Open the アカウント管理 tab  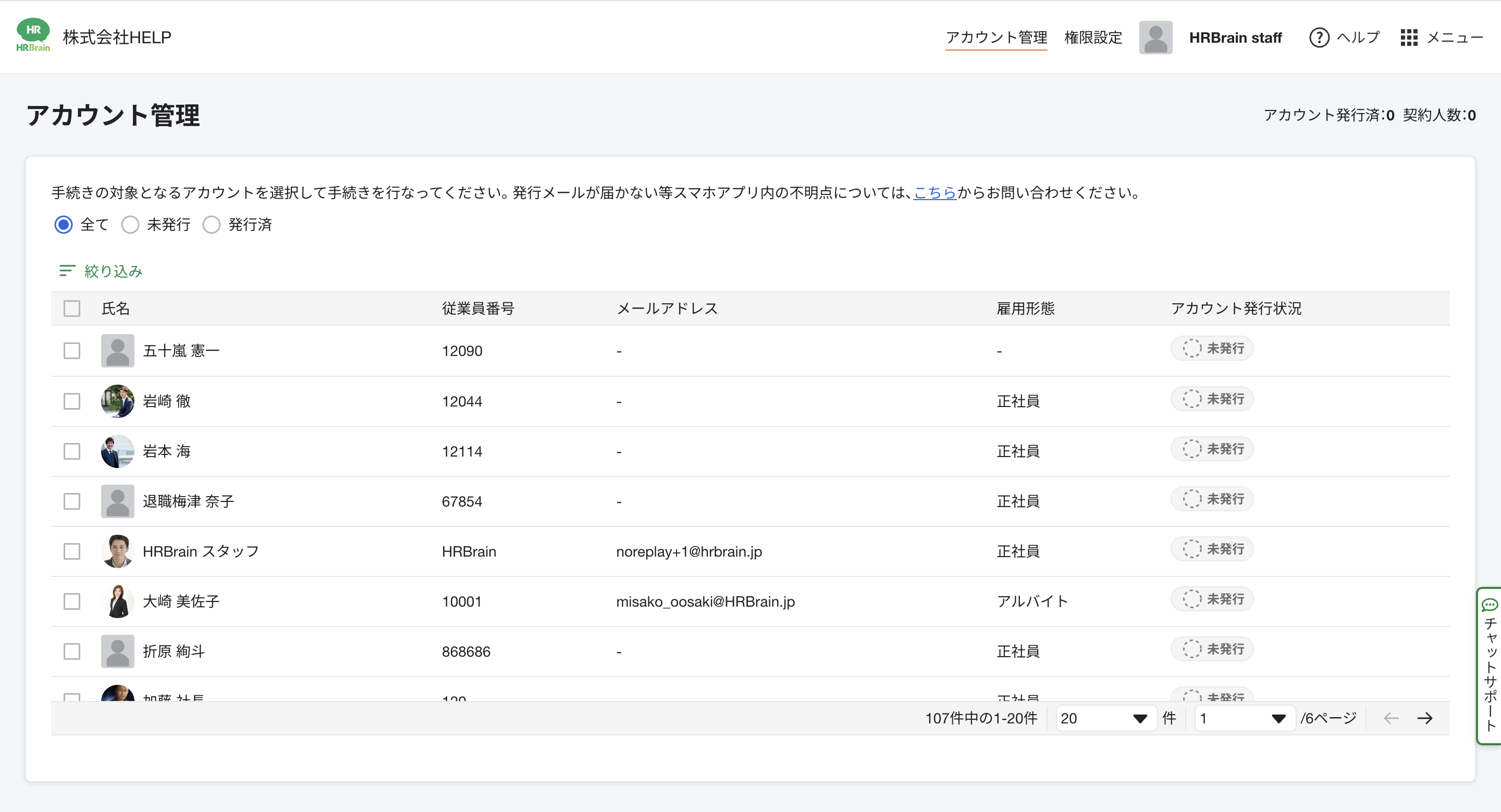coord(996,38)
